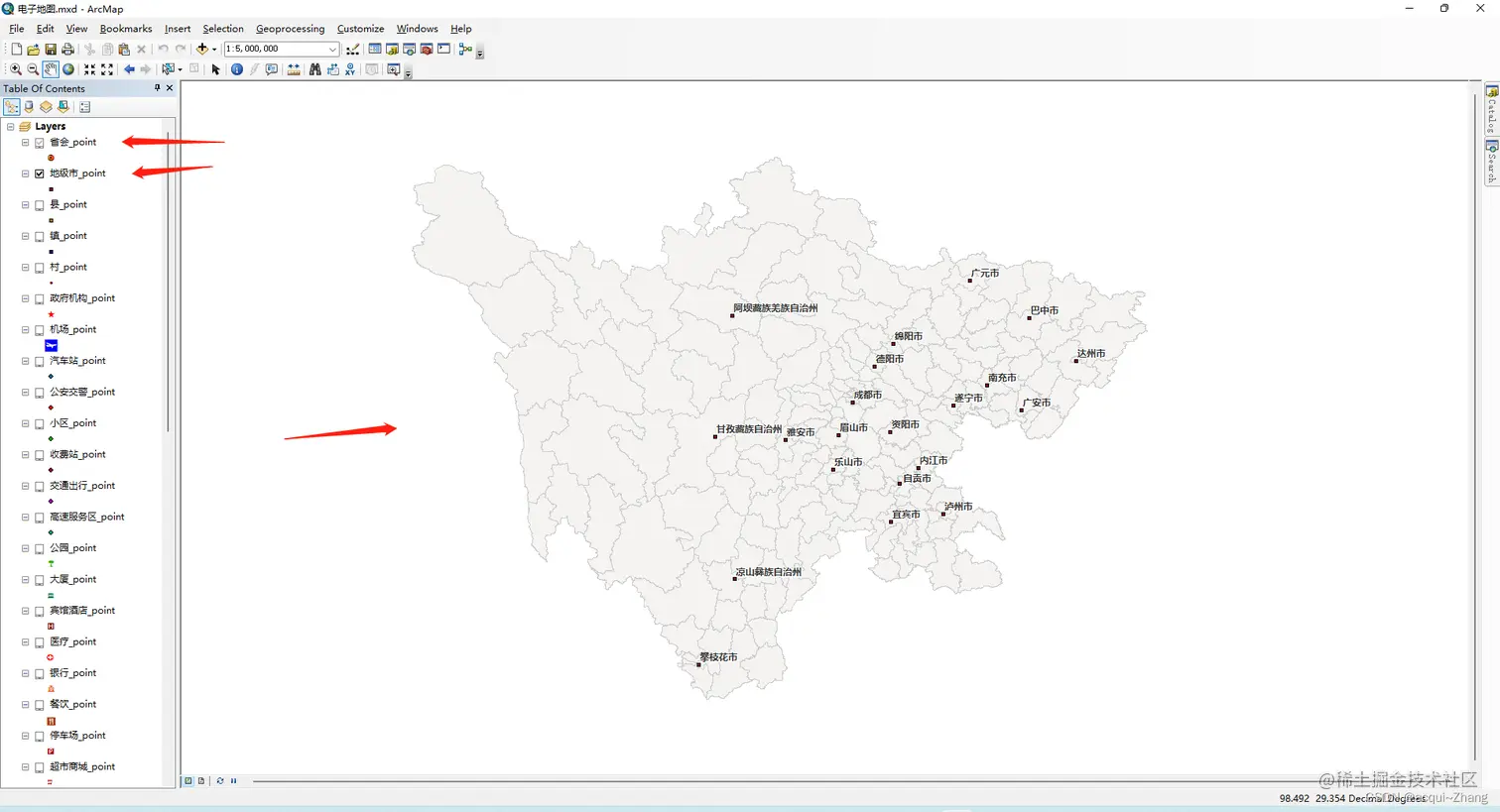Collapse 交通出行_point layer legend
Viewport: 1500px width, 812px height.
[25, 486]
